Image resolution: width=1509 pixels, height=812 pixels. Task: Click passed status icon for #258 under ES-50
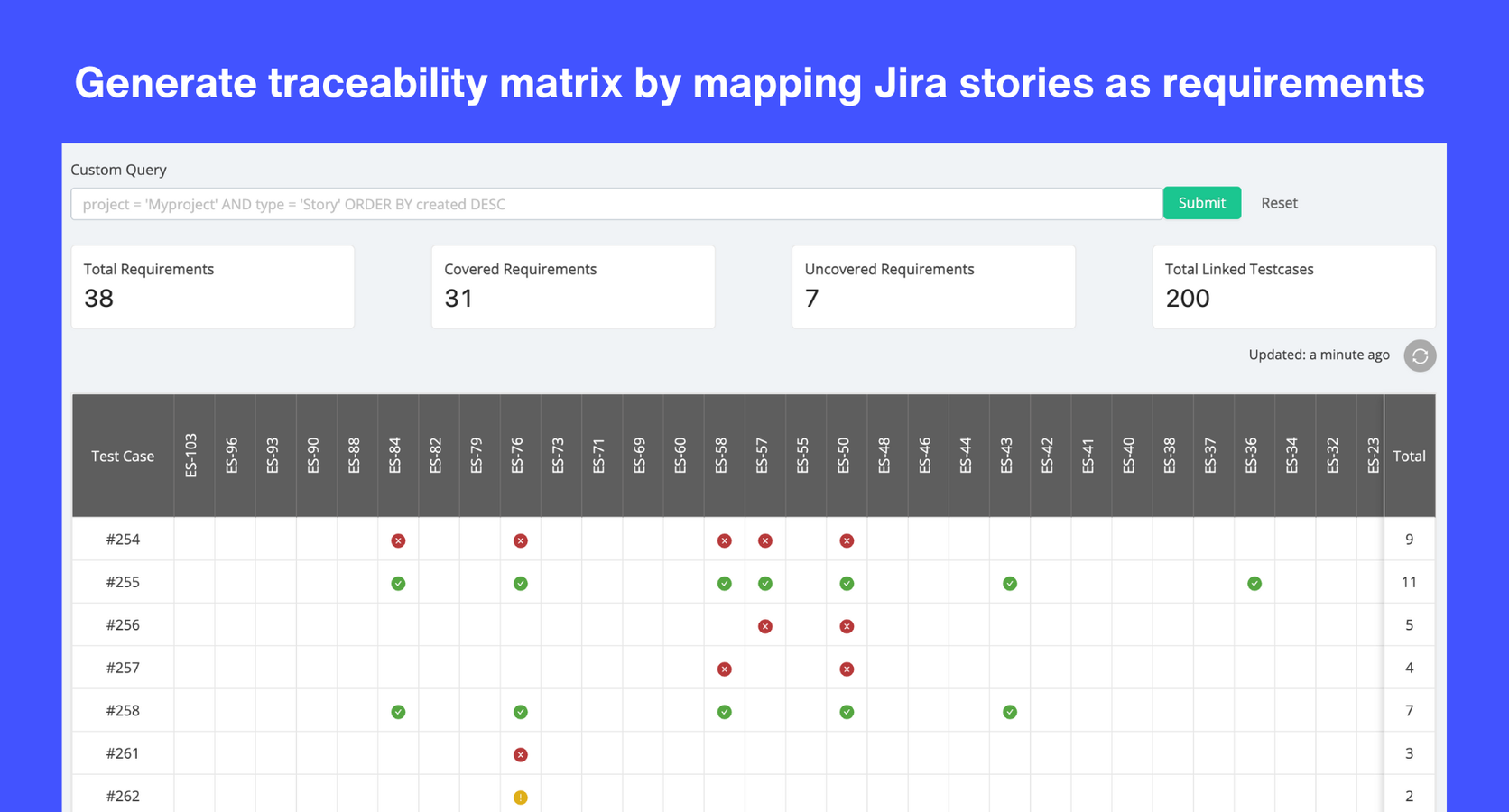[847, 712]
